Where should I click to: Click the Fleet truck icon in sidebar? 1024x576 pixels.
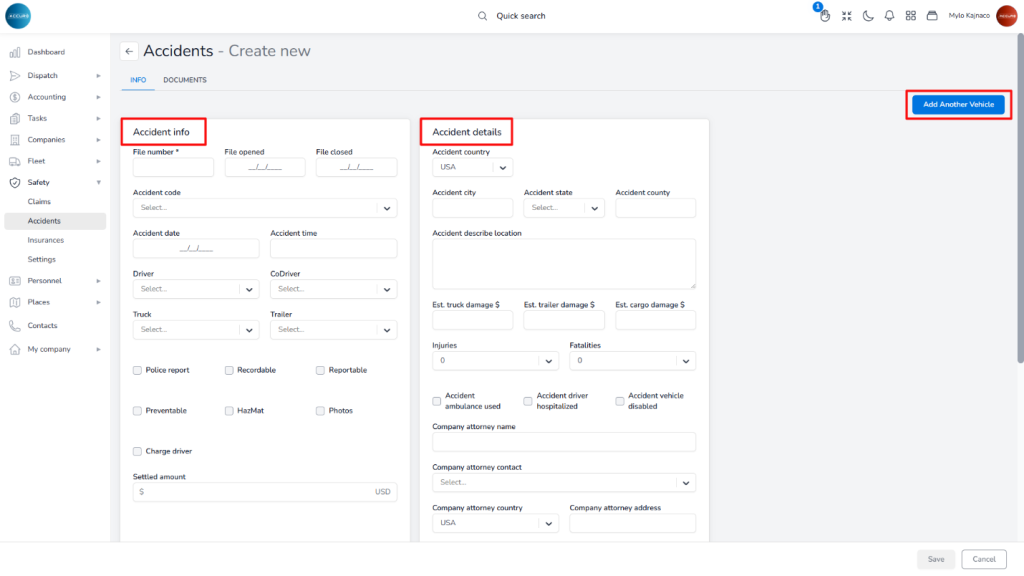point(15,161)
